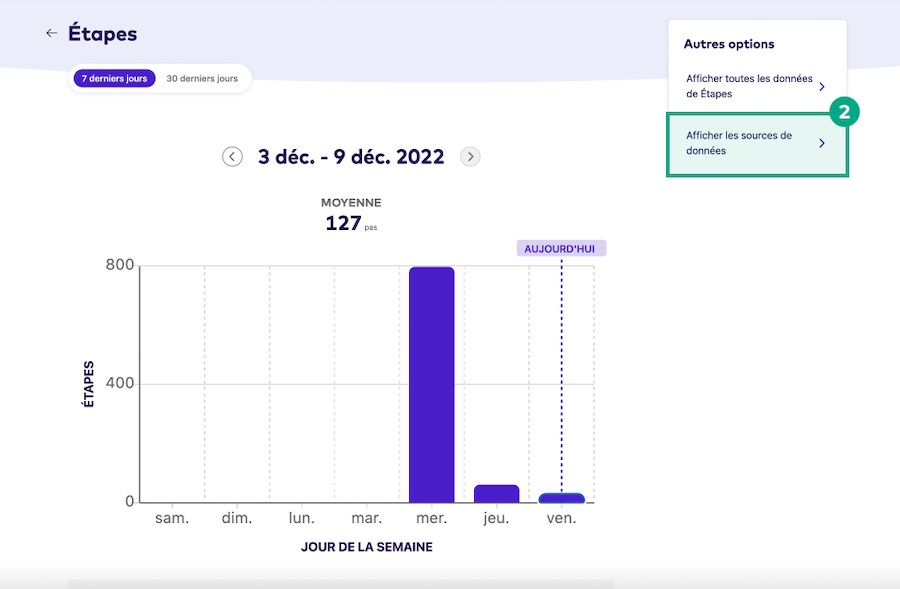Click the sam. label on the axis

(x=173, y=519)
